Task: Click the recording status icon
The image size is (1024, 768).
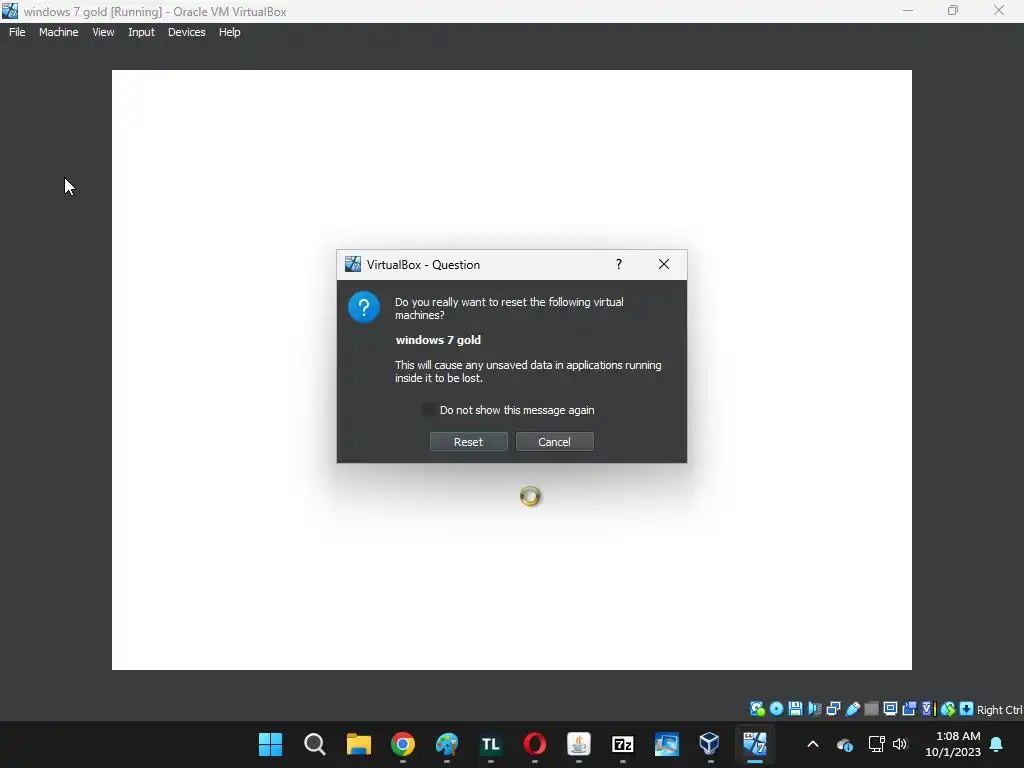Action: [909, 709]
